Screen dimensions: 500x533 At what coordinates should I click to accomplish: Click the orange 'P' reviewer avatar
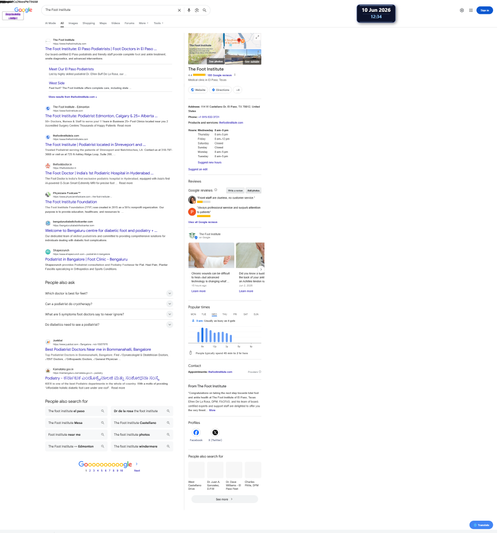click(192, 212)
